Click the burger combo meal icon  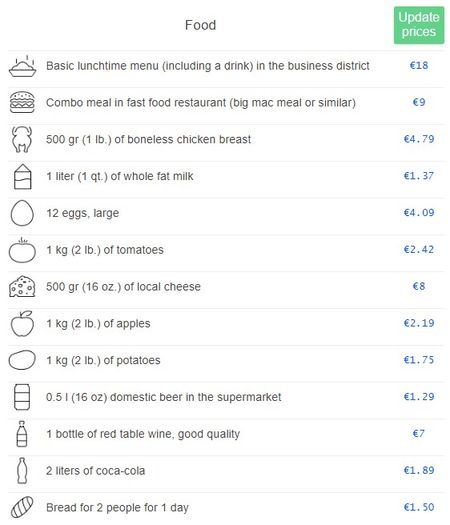coord(22,102)
